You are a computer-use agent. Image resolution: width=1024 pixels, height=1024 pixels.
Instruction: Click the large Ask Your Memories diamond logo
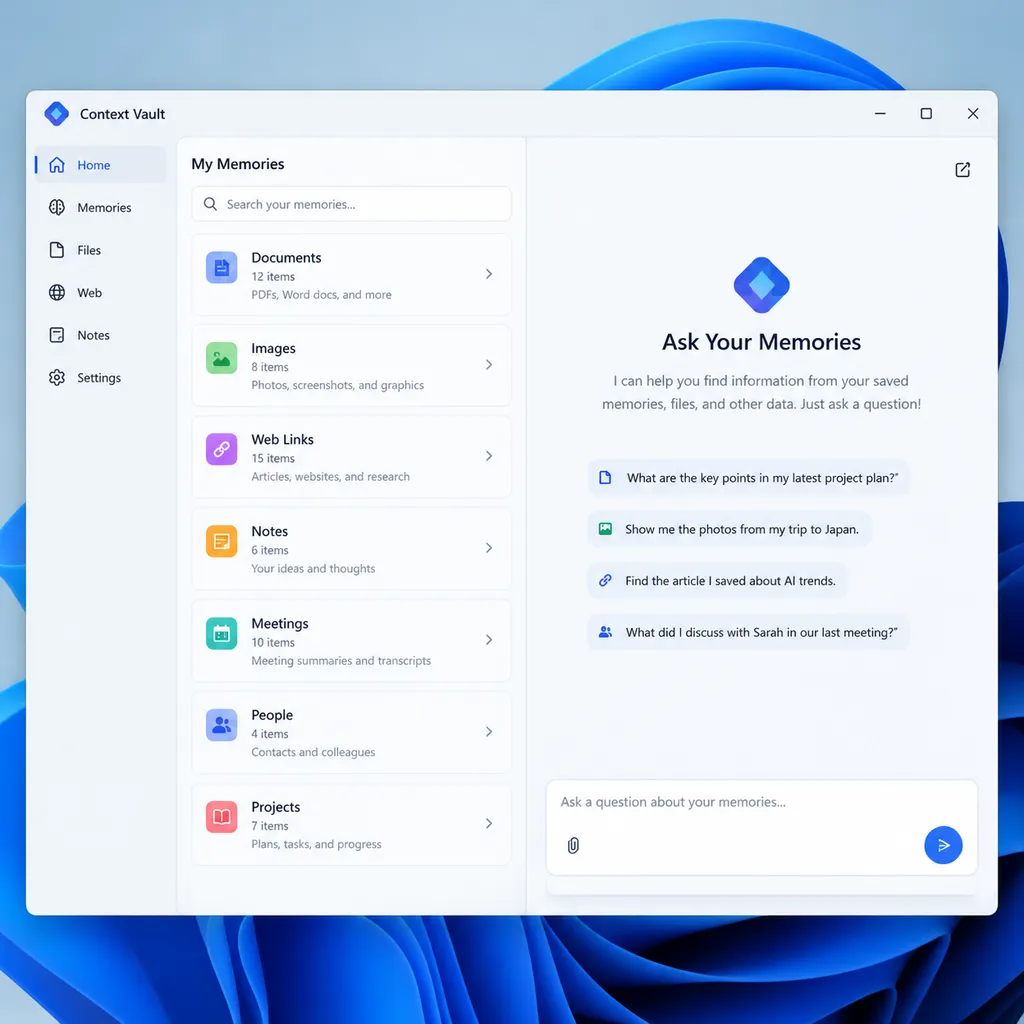pyautogui.click(x=761, y=285)
